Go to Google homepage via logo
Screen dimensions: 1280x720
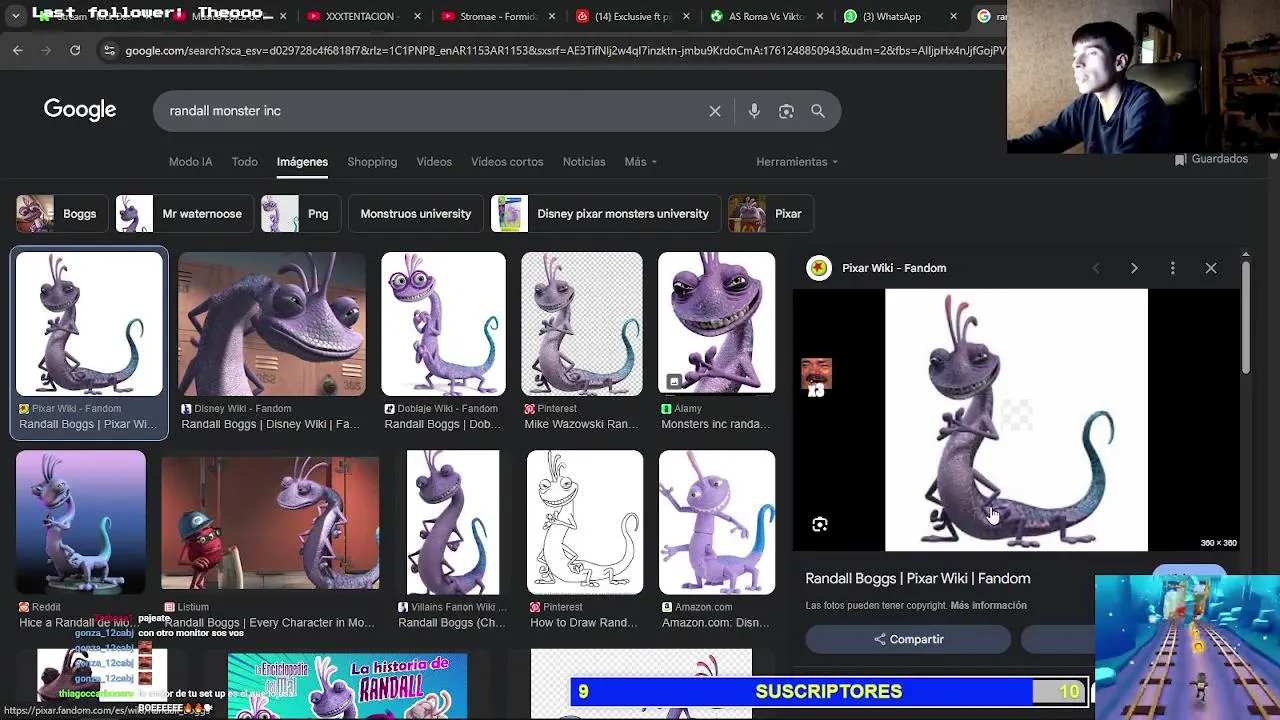click(80, 110)
